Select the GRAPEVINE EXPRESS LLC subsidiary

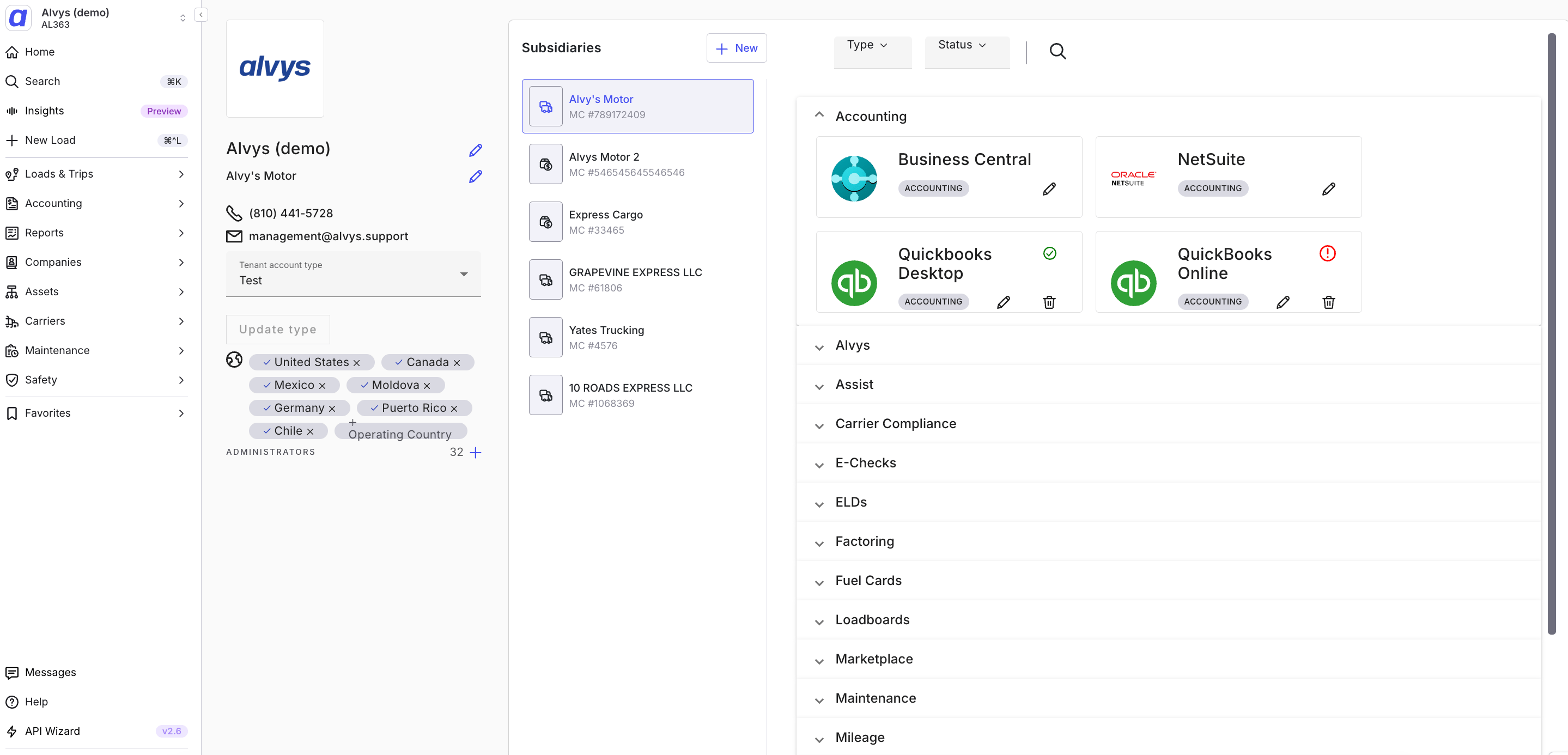tap(638, 280)
